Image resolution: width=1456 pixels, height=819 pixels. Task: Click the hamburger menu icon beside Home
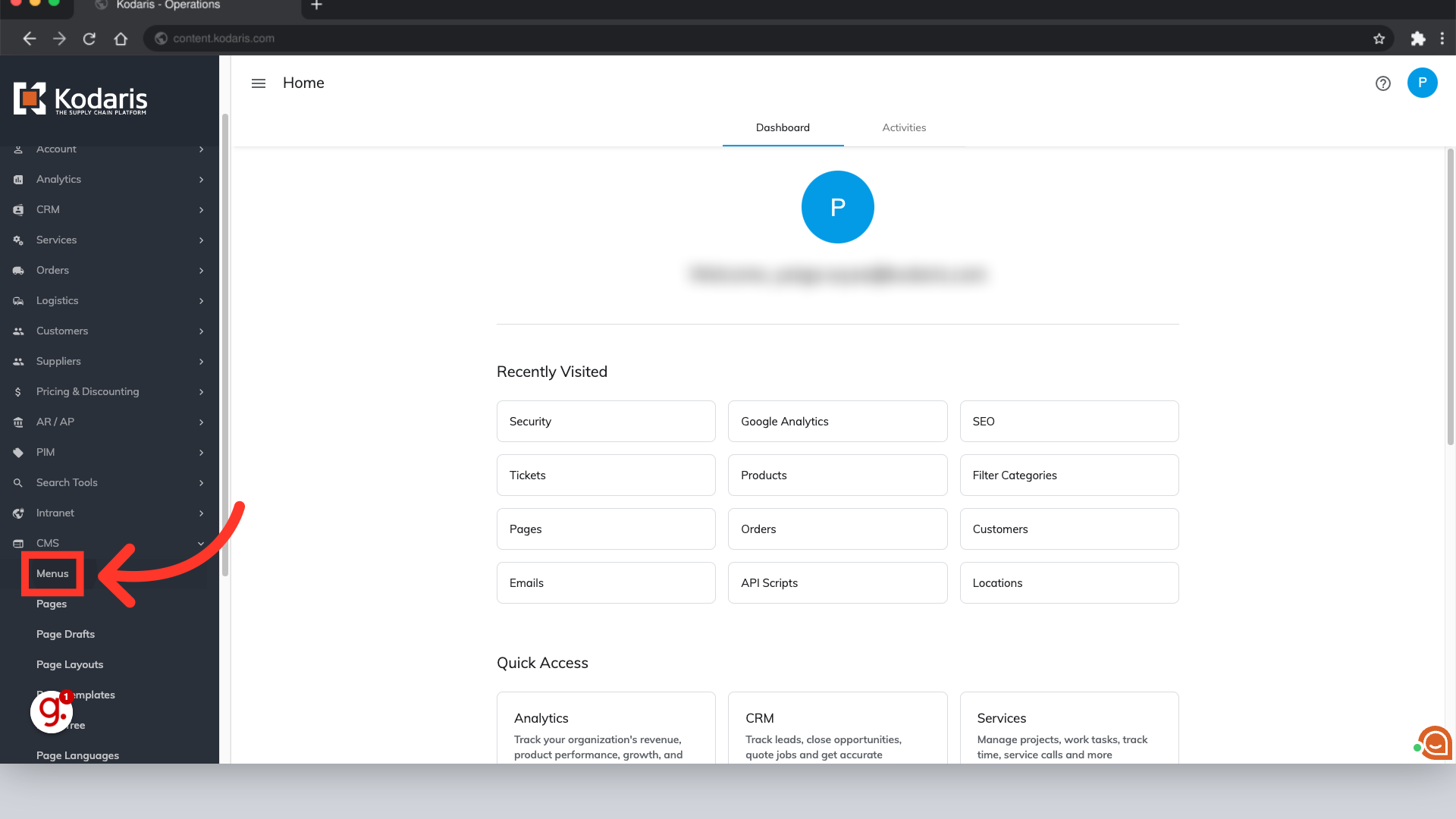(259, 83)
